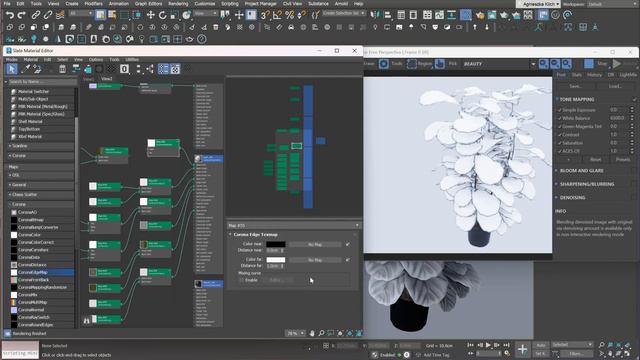Click the Play animation button
The width and height of the screenshot is (640, 360).
488,345
